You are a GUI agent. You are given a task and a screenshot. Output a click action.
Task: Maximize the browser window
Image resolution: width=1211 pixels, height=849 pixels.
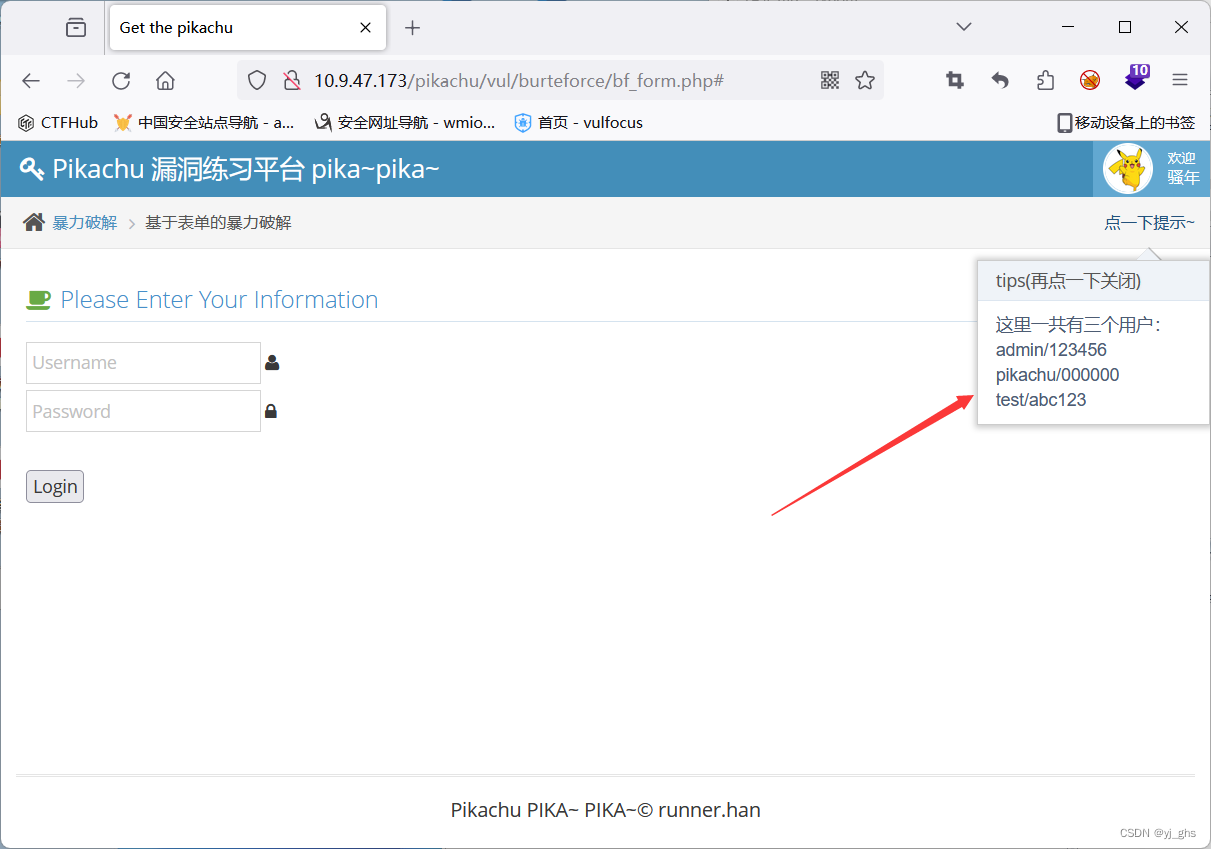1125,27
